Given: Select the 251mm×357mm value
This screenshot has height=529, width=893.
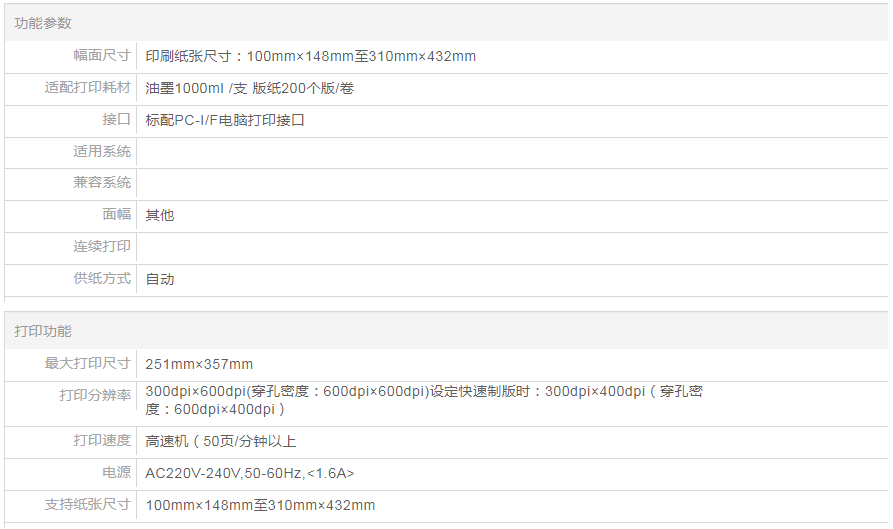Looking at the screenshot, I should (x=199, y=364).
